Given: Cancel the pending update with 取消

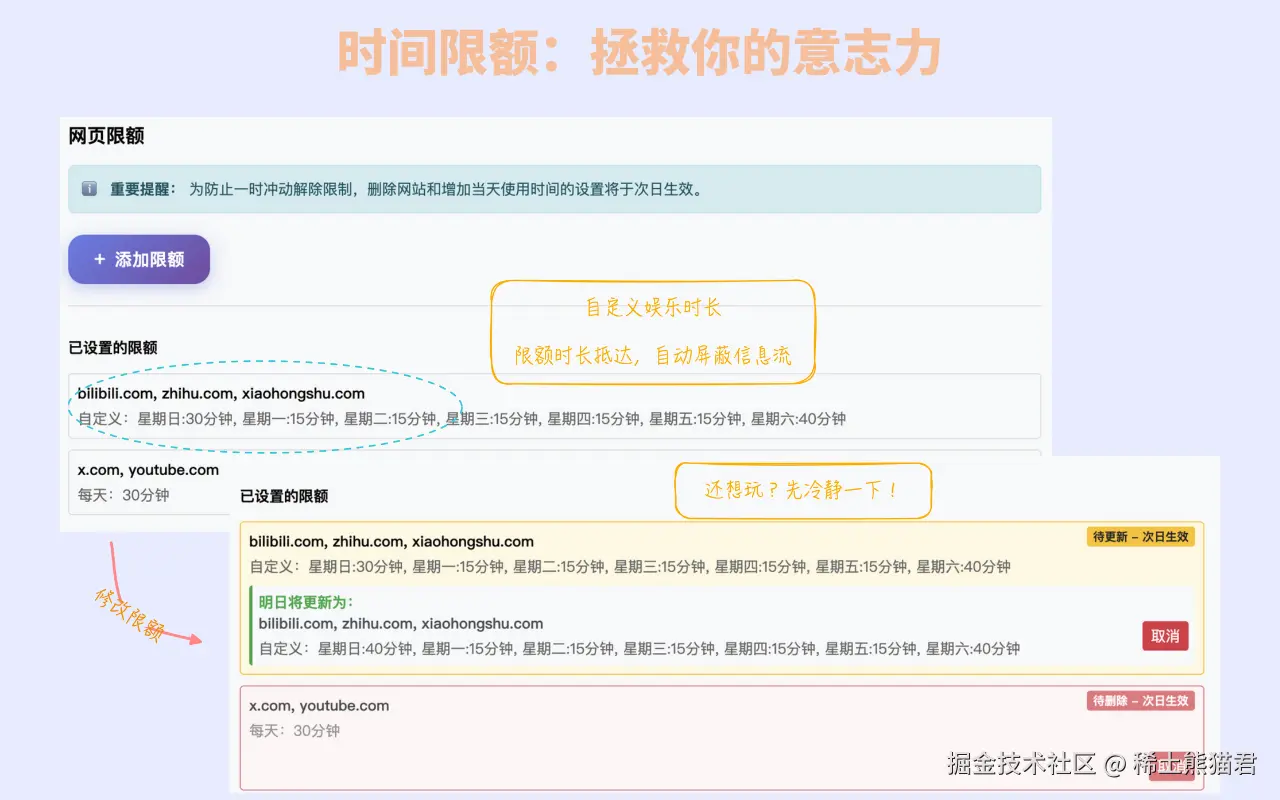Looking at the screenshot, I should pyautogui.click(x=1165, y=636).
